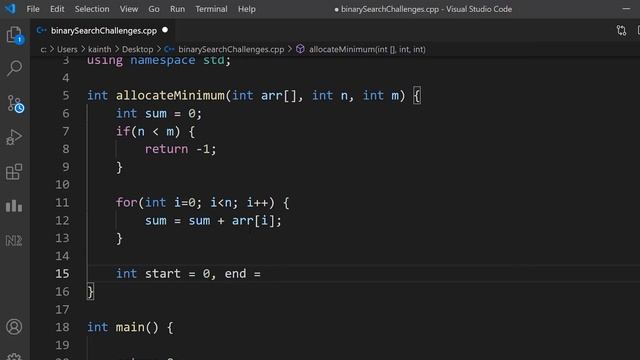Click the allocateMinimum function name
Viewport: 640px width, 360px height.
pyautogui.click(x=170, y=96)
